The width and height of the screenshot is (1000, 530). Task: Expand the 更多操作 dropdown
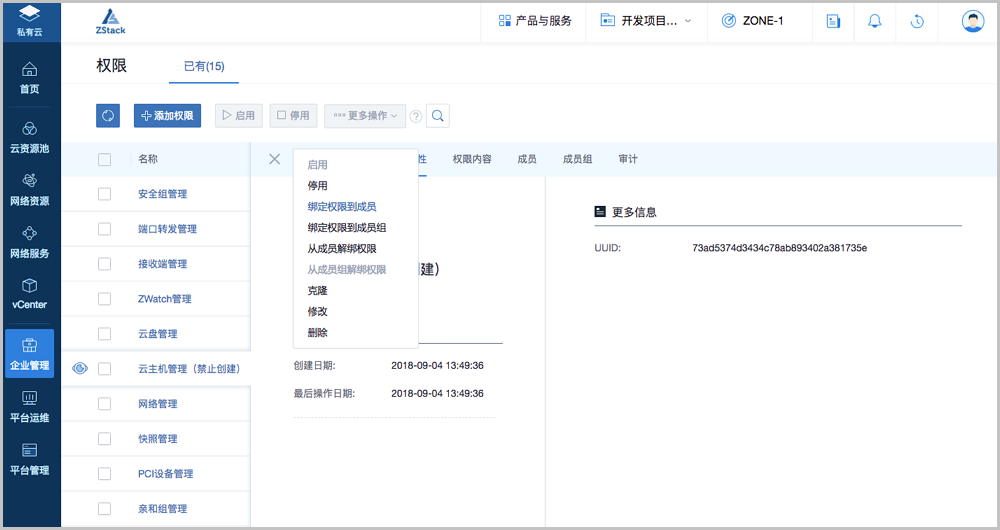365,116
